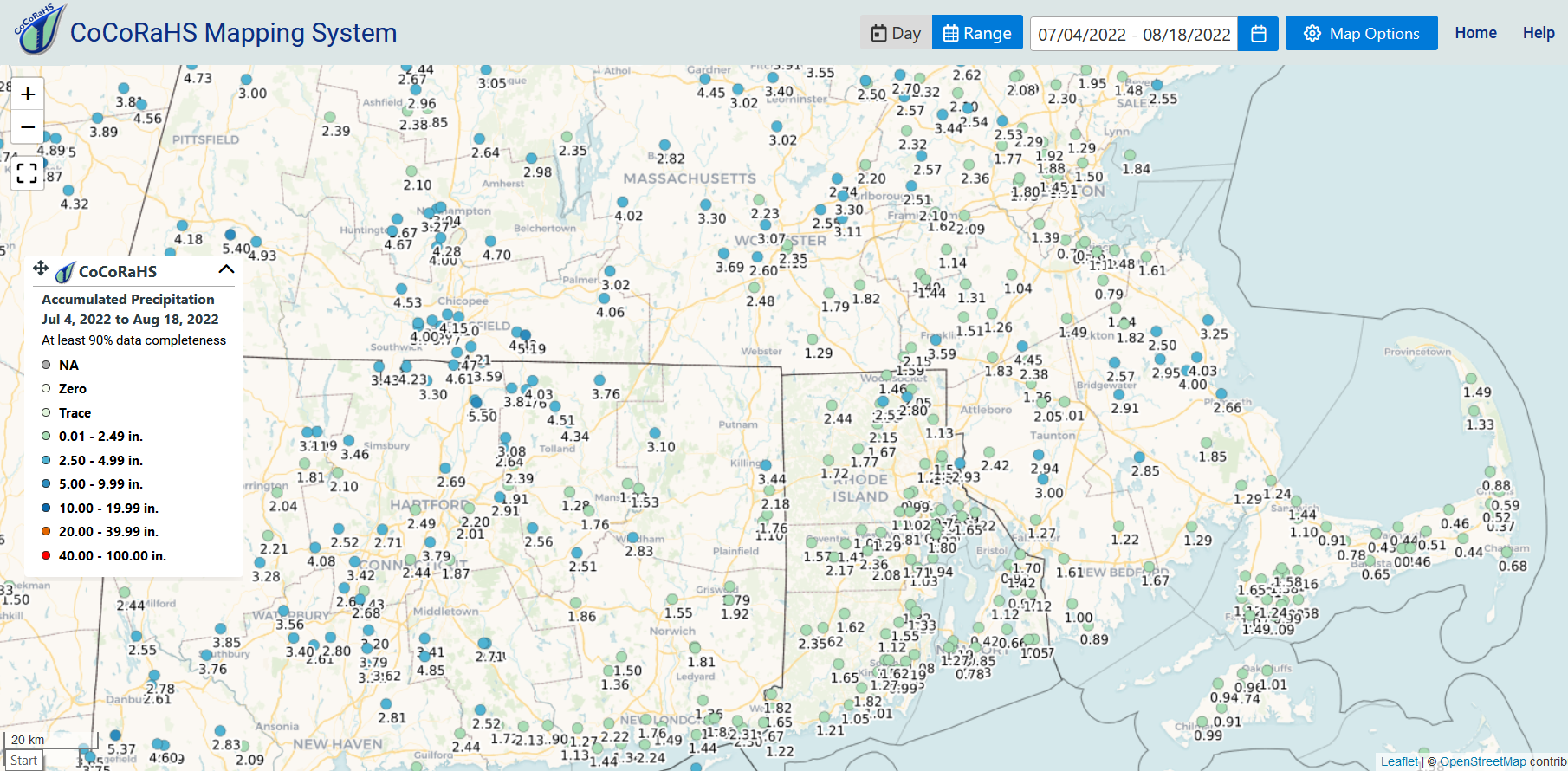
Task: Select the station marker reading 2.85 near Cape Cod
Action: pyautogui.click(x=1139, y=457)
